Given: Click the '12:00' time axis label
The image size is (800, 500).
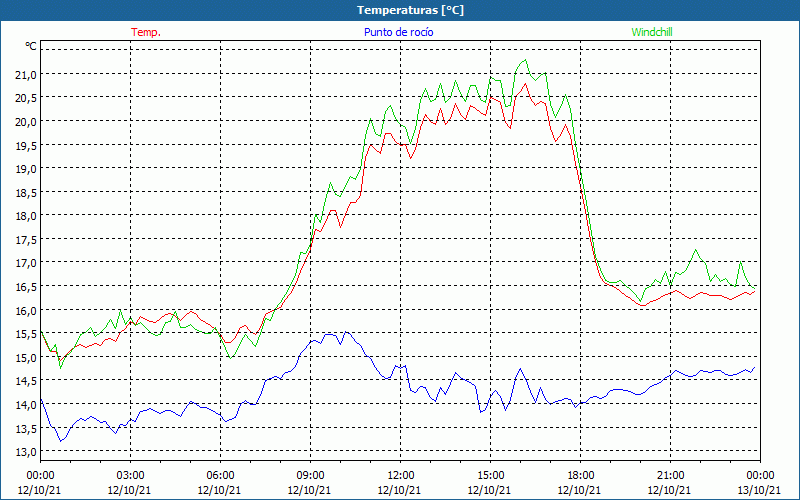Looking at the screenshot, I should click(x=401, y=476).
